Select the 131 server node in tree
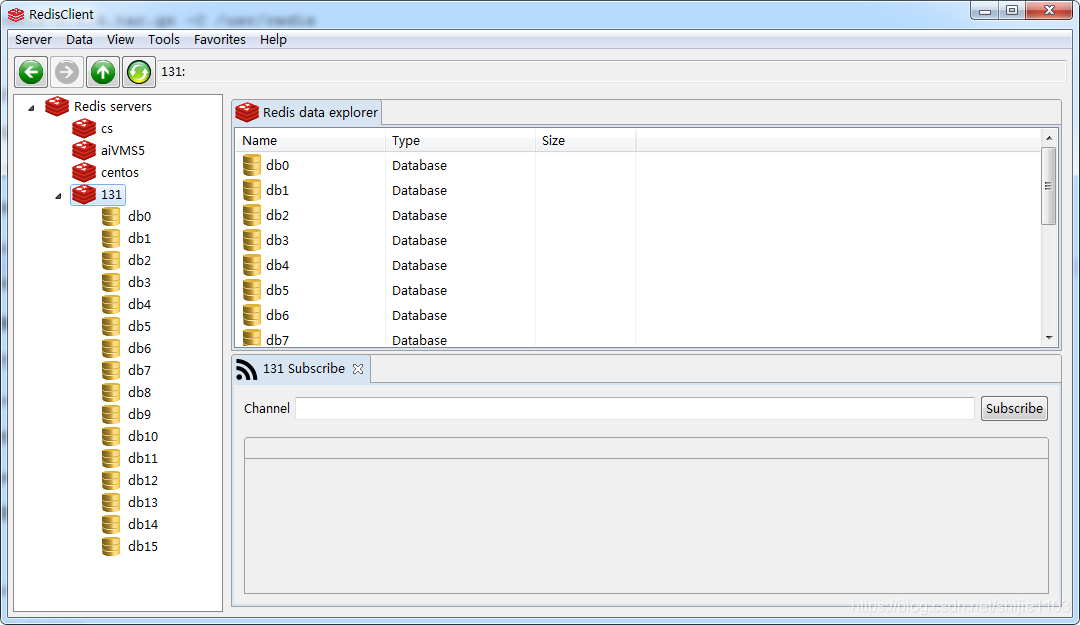The height and width of the screenshot is (625, 1080). (98, 194)
